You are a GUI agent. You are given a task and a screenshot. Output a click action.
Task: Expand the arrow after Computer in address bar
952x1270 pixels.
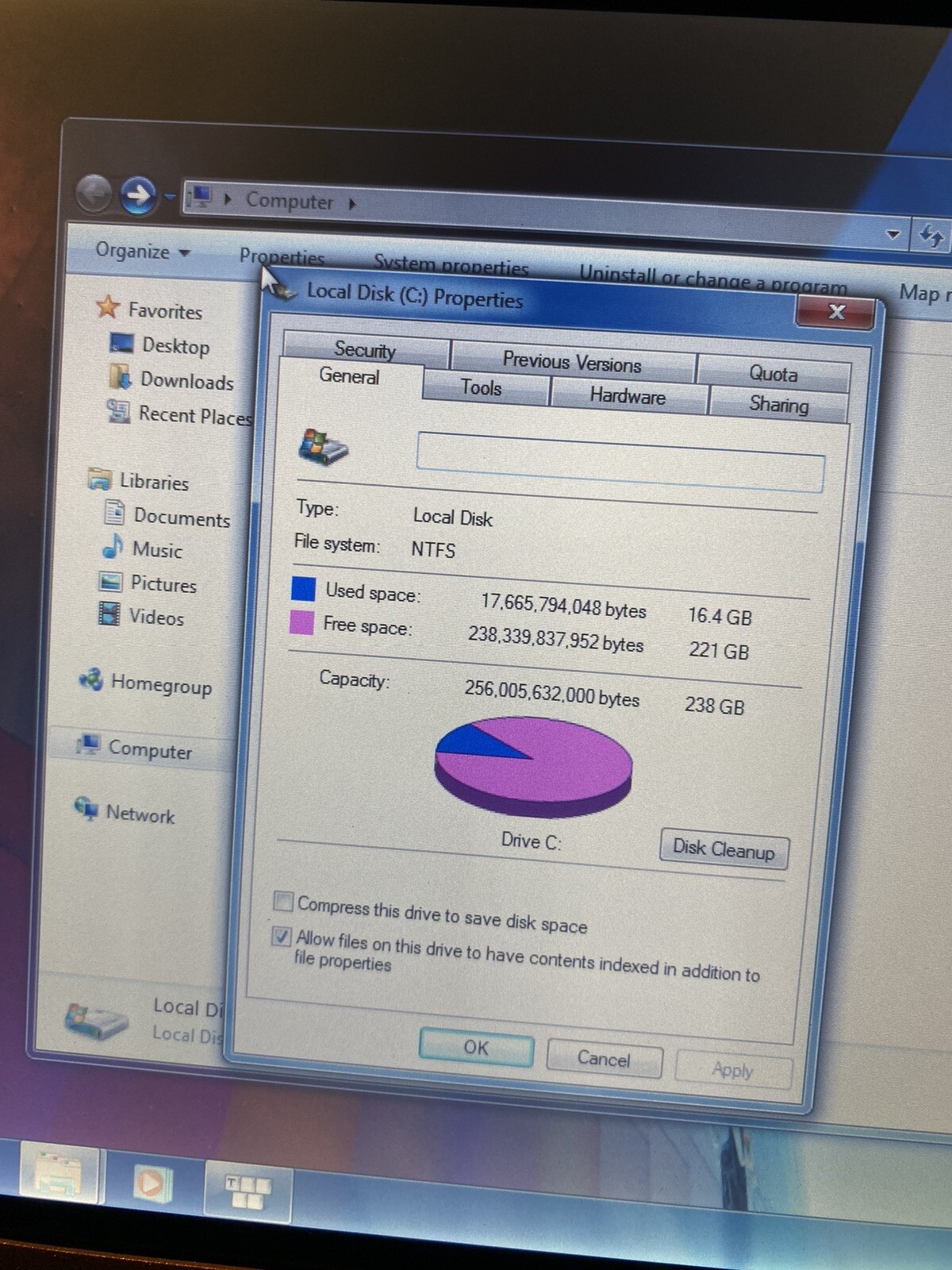pos(352,204)
